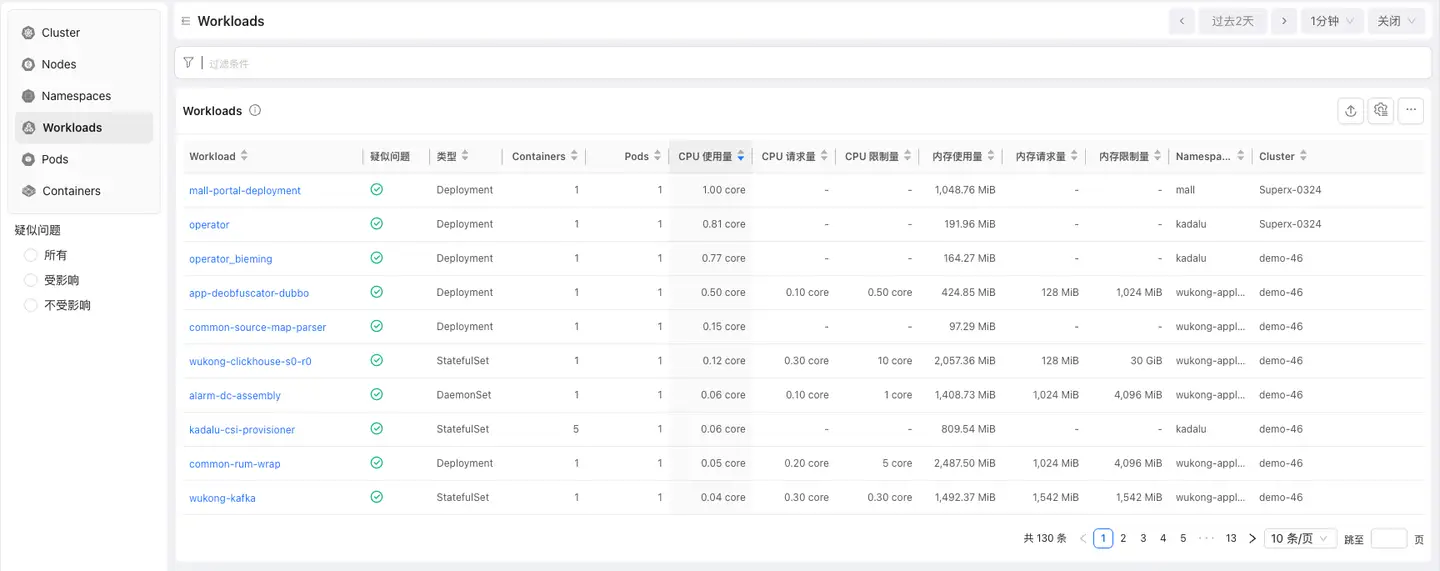Focus the 跳至 page number input
Viewport: 1440px width, 571px height.
point(1388,539)
